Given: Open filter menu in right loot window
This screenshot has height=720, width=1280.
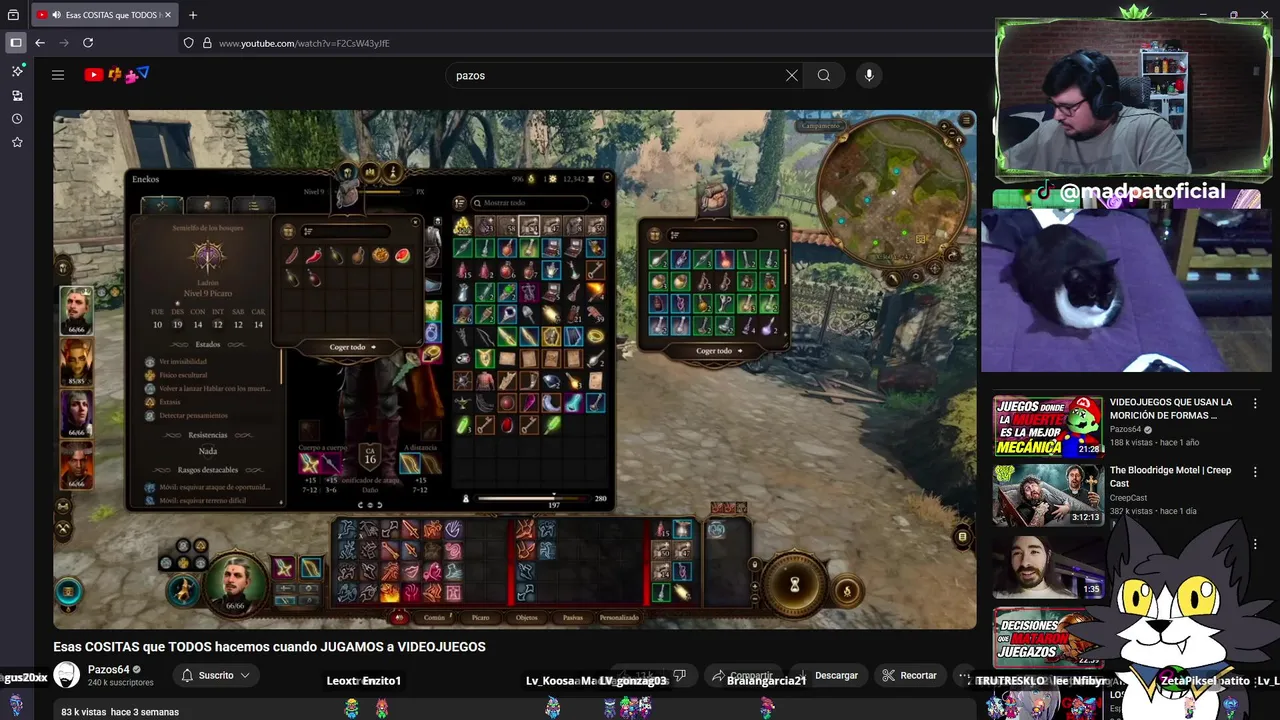Looking at the screenshot, I should [674, 235].
